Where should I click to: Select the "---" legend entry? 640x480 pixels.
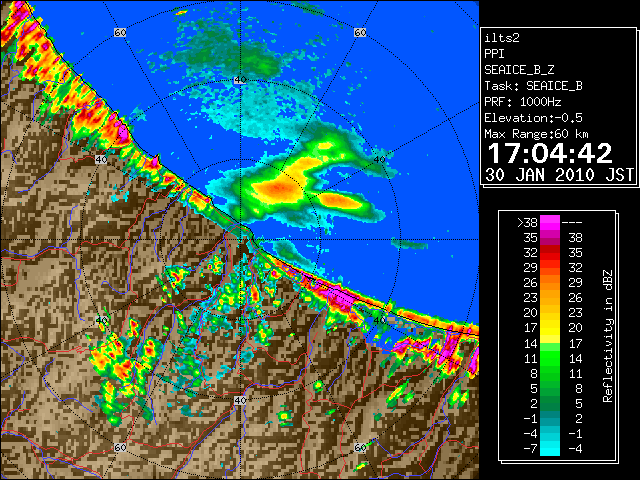point(571,222)
